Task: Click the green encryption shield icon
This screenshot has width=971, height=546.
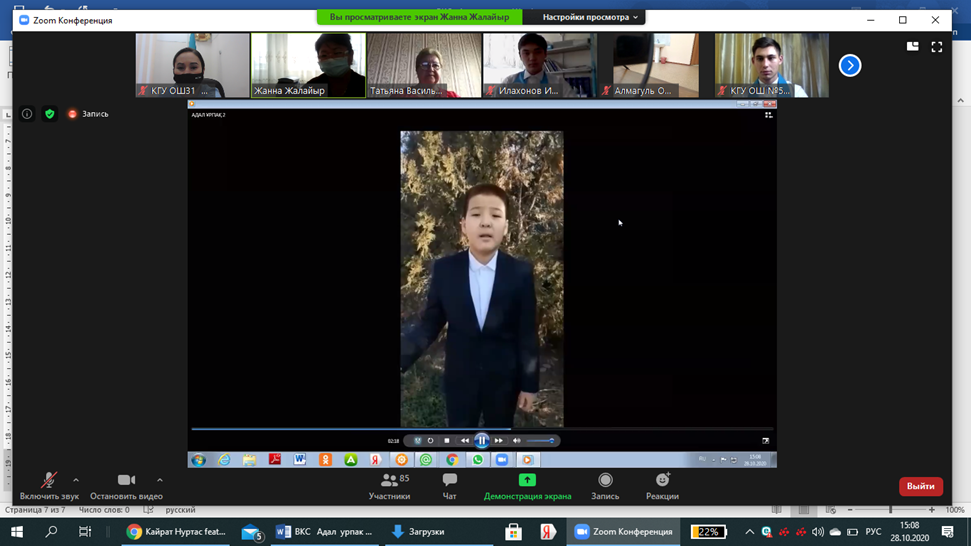Action: 50,114
